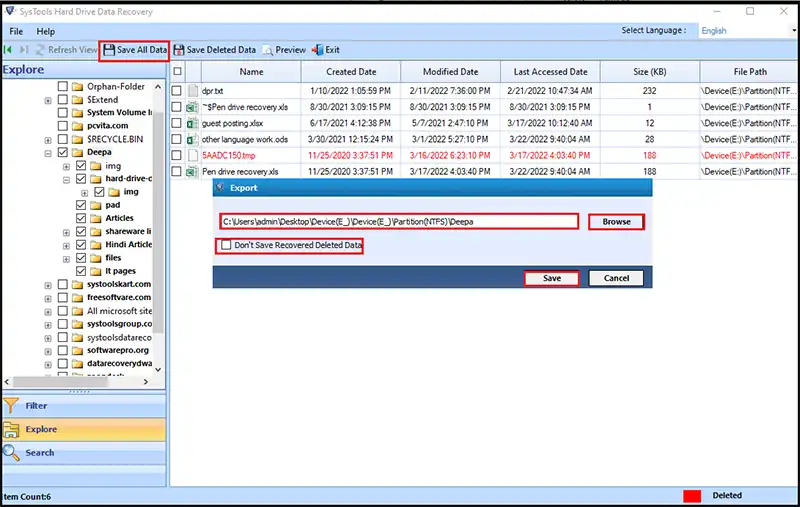Open the Search panel

point(84,453)
